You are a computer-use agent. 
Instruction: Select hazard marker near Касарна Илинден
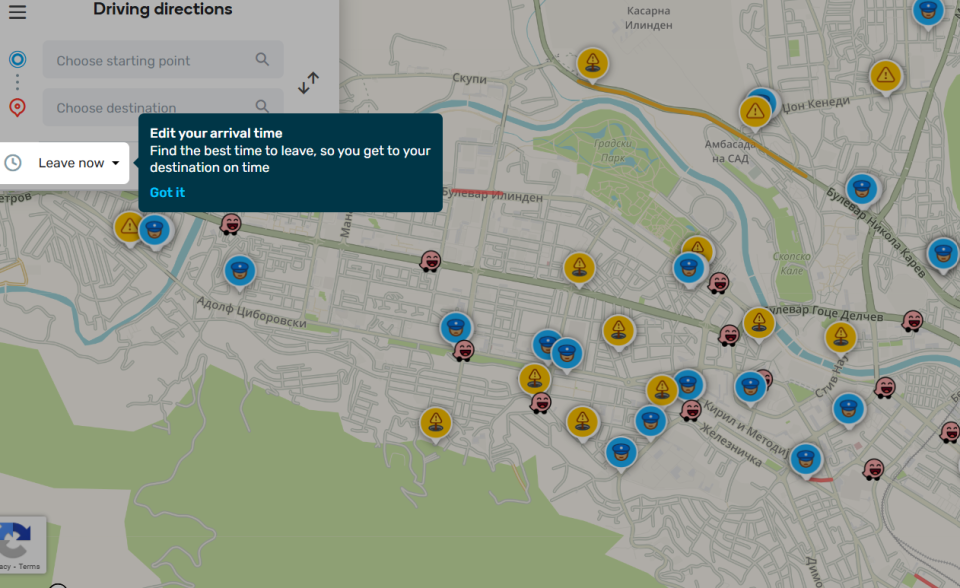[593, 64]
